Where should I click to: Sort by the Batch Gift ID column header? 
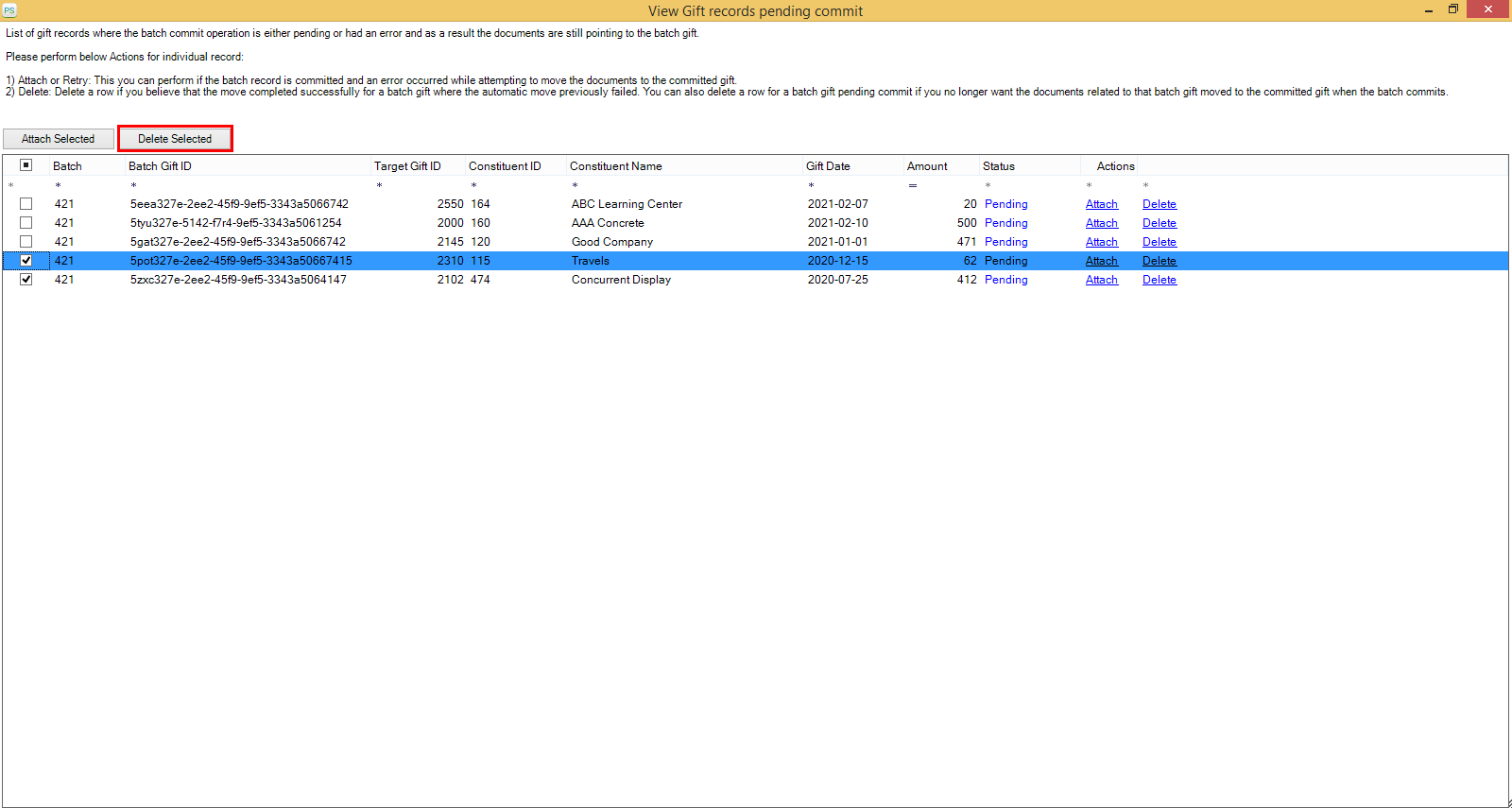tap(160, 166)
